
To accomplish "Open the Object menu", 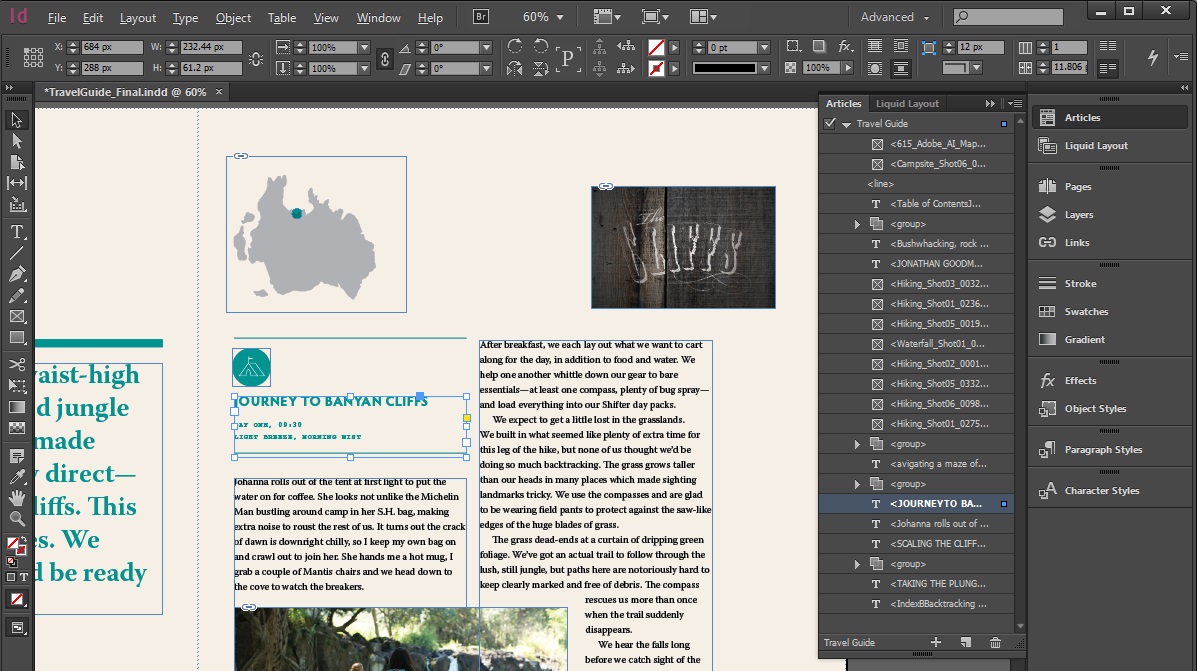I will click(x=233, y=18).
